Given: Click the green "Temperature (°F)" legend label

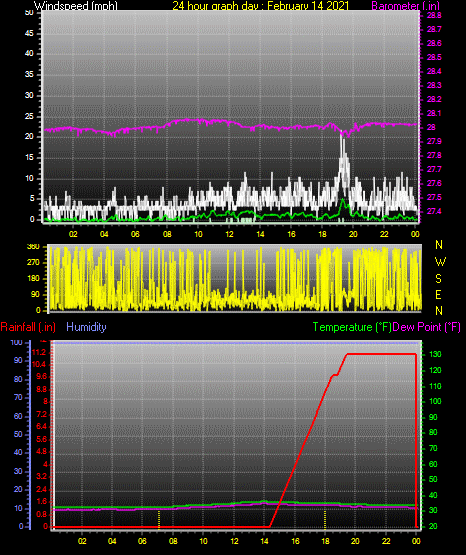Looking at the screenshot, I should [x=352, y=327].
